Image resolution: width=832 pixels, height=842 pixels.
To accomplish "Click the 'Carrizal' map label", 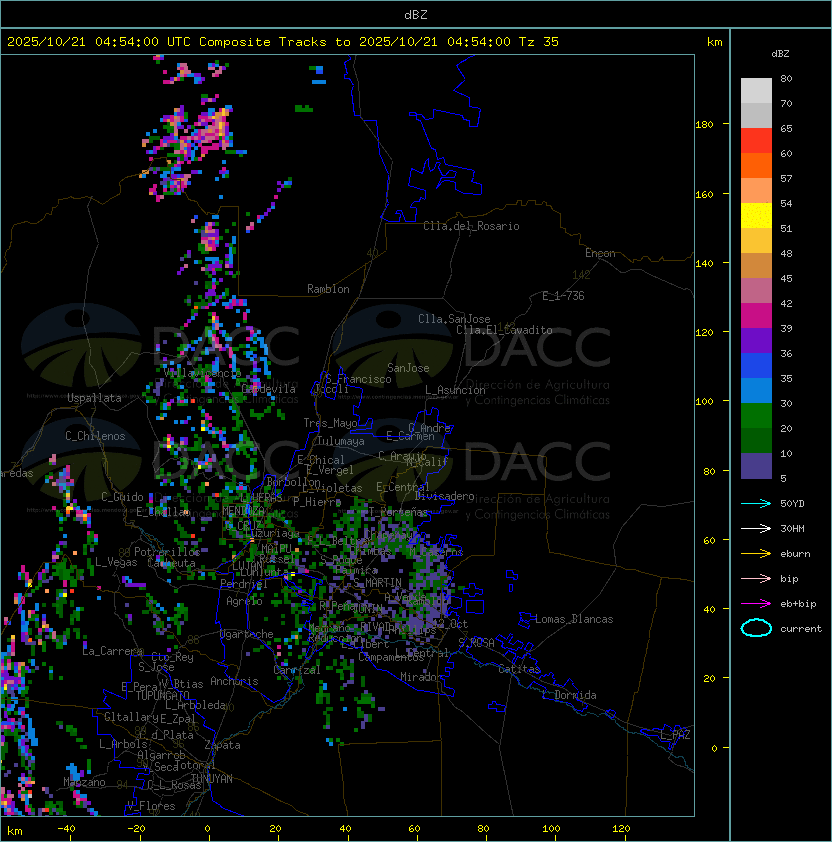I will [x=297, y=670].
